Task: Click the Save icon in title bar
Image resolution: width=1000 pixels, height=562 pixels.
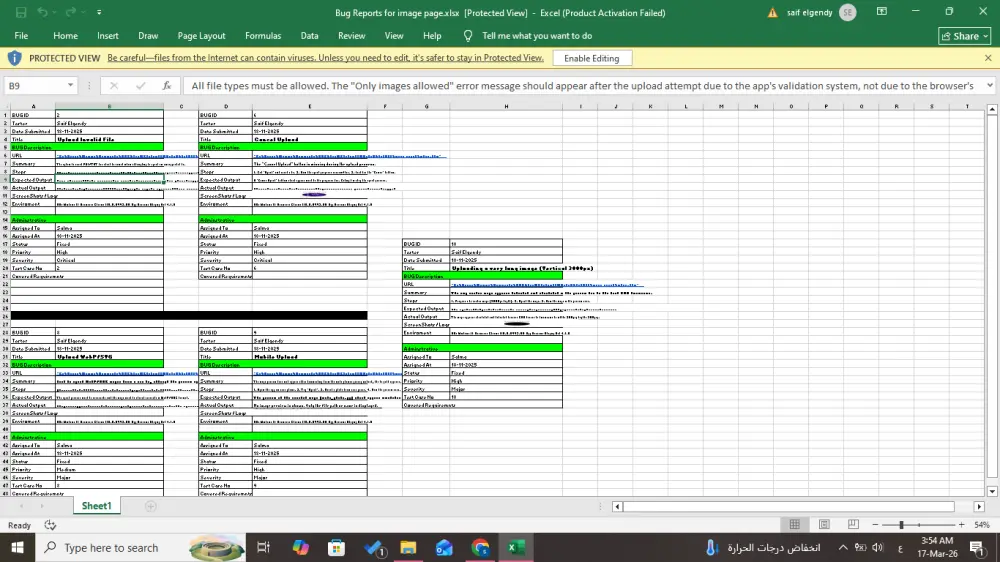Action: click(x=21, y=12)
